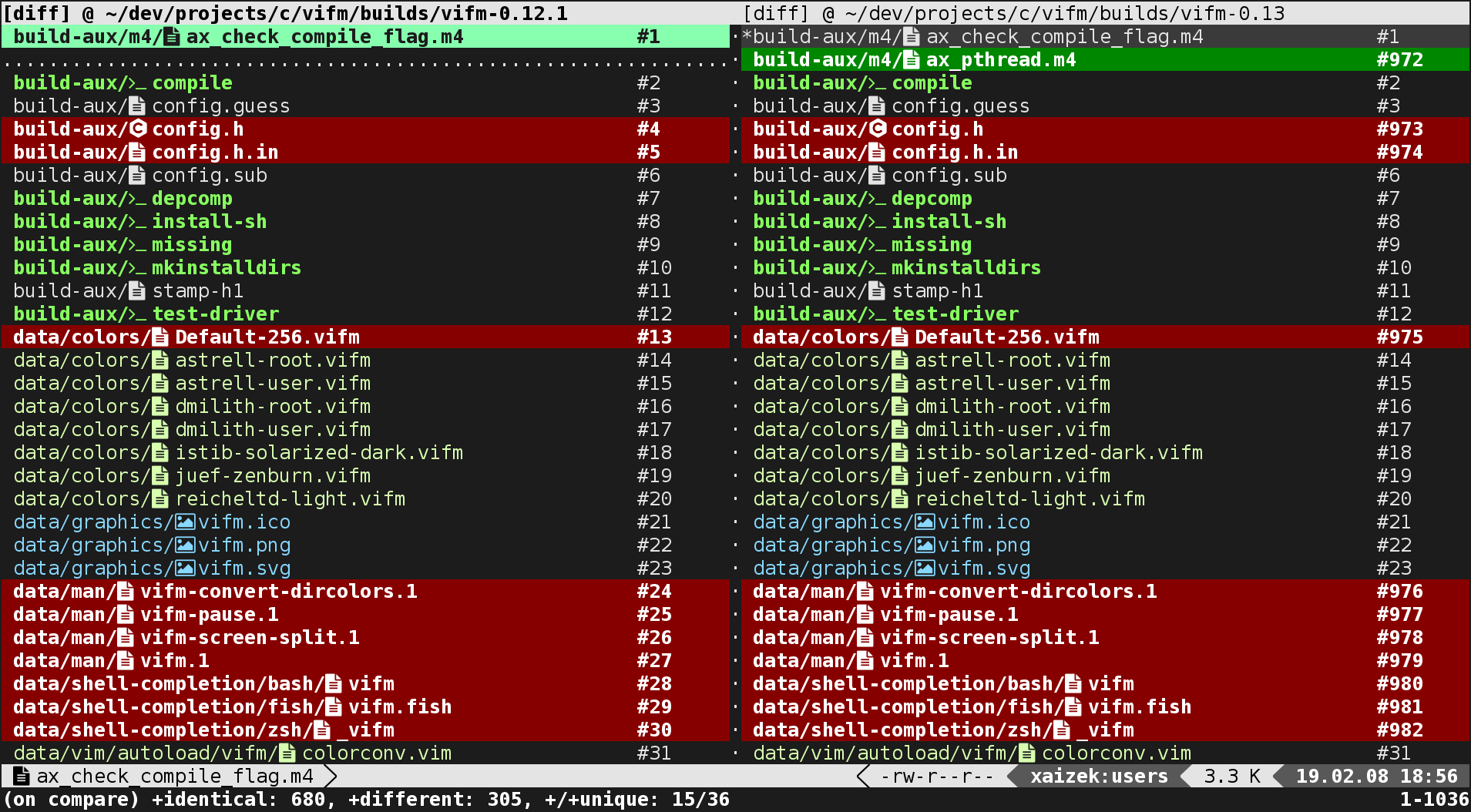Click the -rw-r--r-- permissions in status line
1471x812 pixels.
938,777
